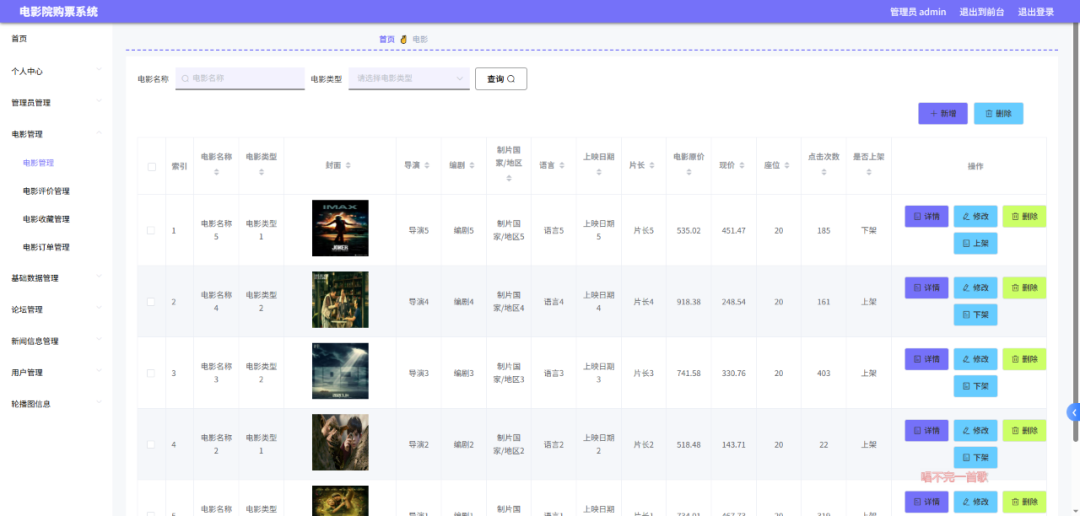Click the blue 删除 button above the table

[x=999, y=114]
